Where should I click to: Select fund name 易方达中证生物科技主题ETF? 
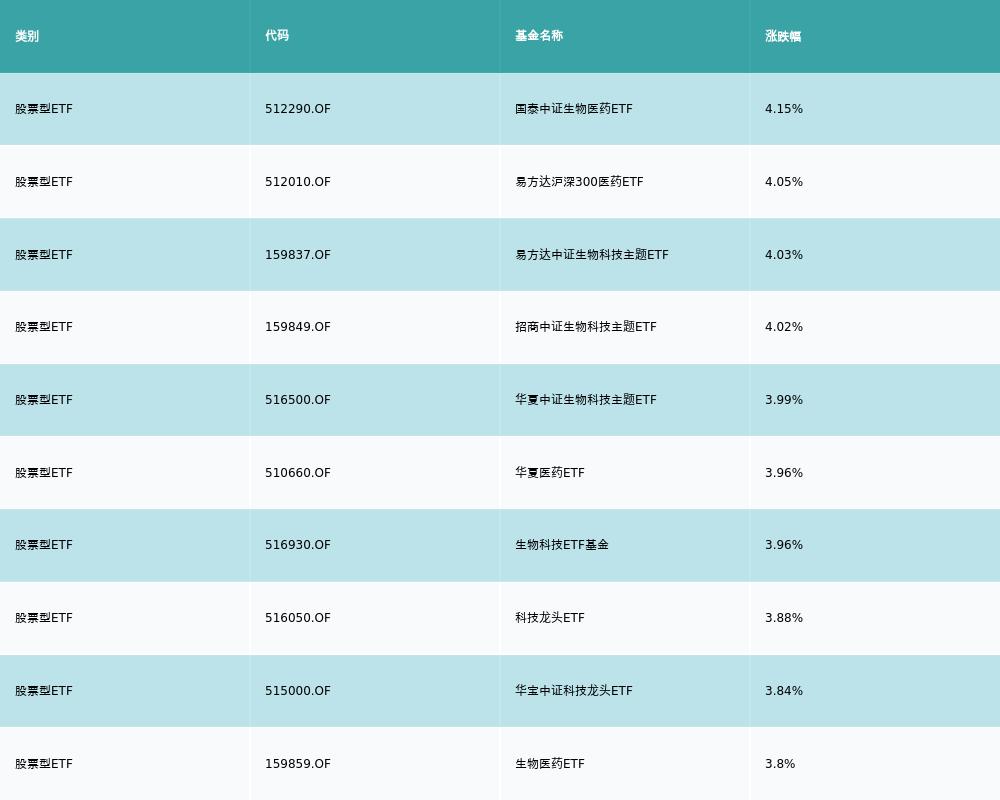[592, 255]
